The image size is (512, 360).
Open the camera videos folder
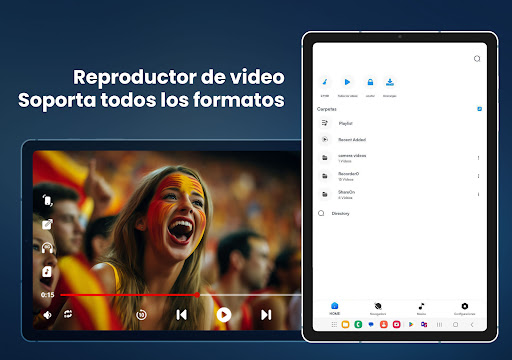pyautogui.click(x=399, y=158)
